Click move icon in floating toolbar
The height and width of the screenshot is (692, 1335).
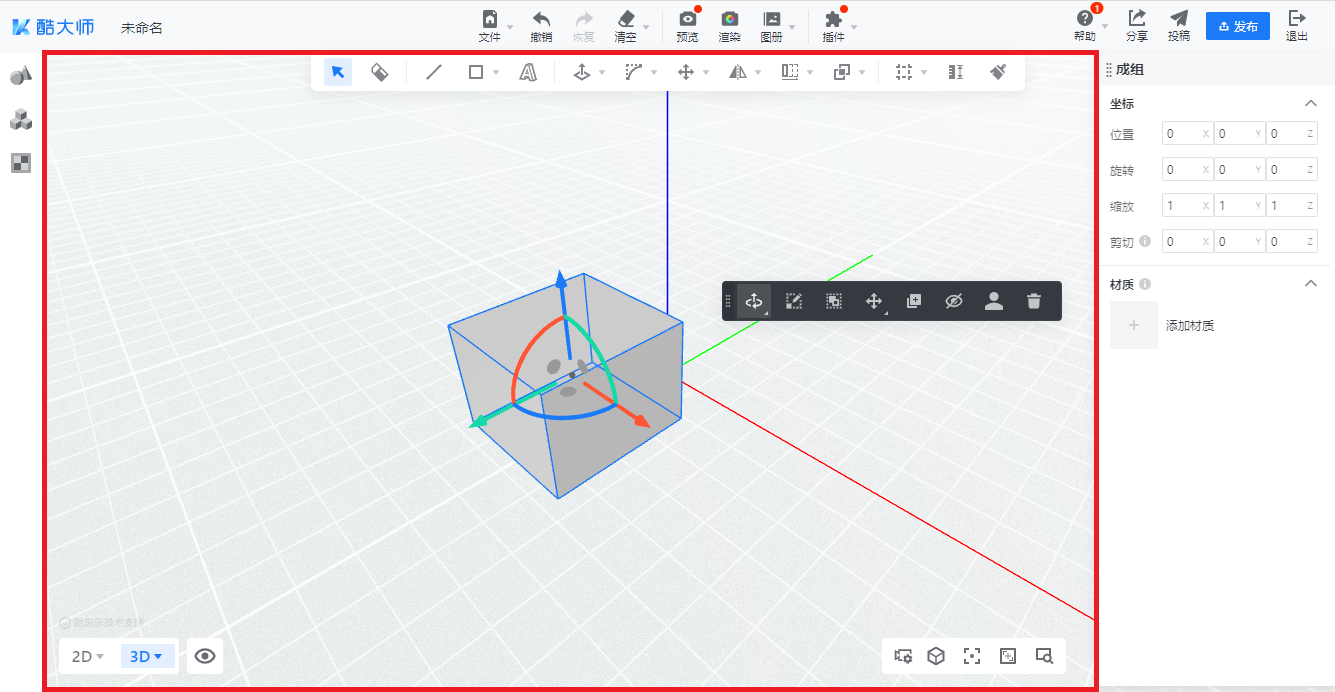pos(874,301)
